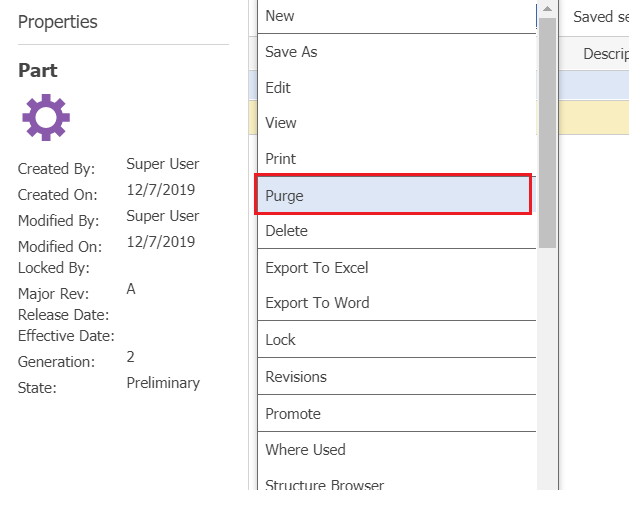Open Revisions from the menu
Viewport: 629px width, 506px height.
[296, 377]
